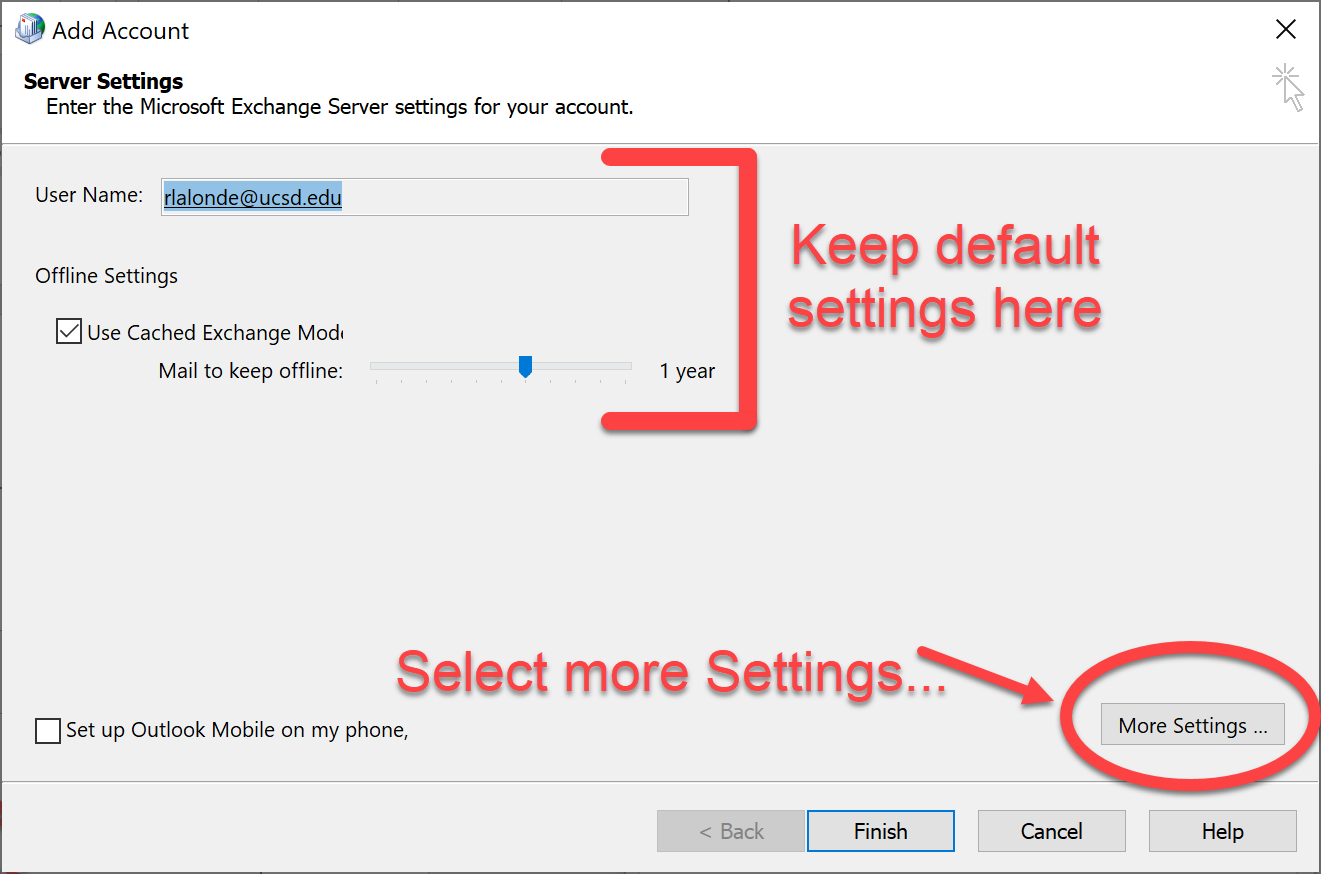Screen dimensions: 1321x874
Task: Click the 'User Name:' label
Action: pos(90,195)
